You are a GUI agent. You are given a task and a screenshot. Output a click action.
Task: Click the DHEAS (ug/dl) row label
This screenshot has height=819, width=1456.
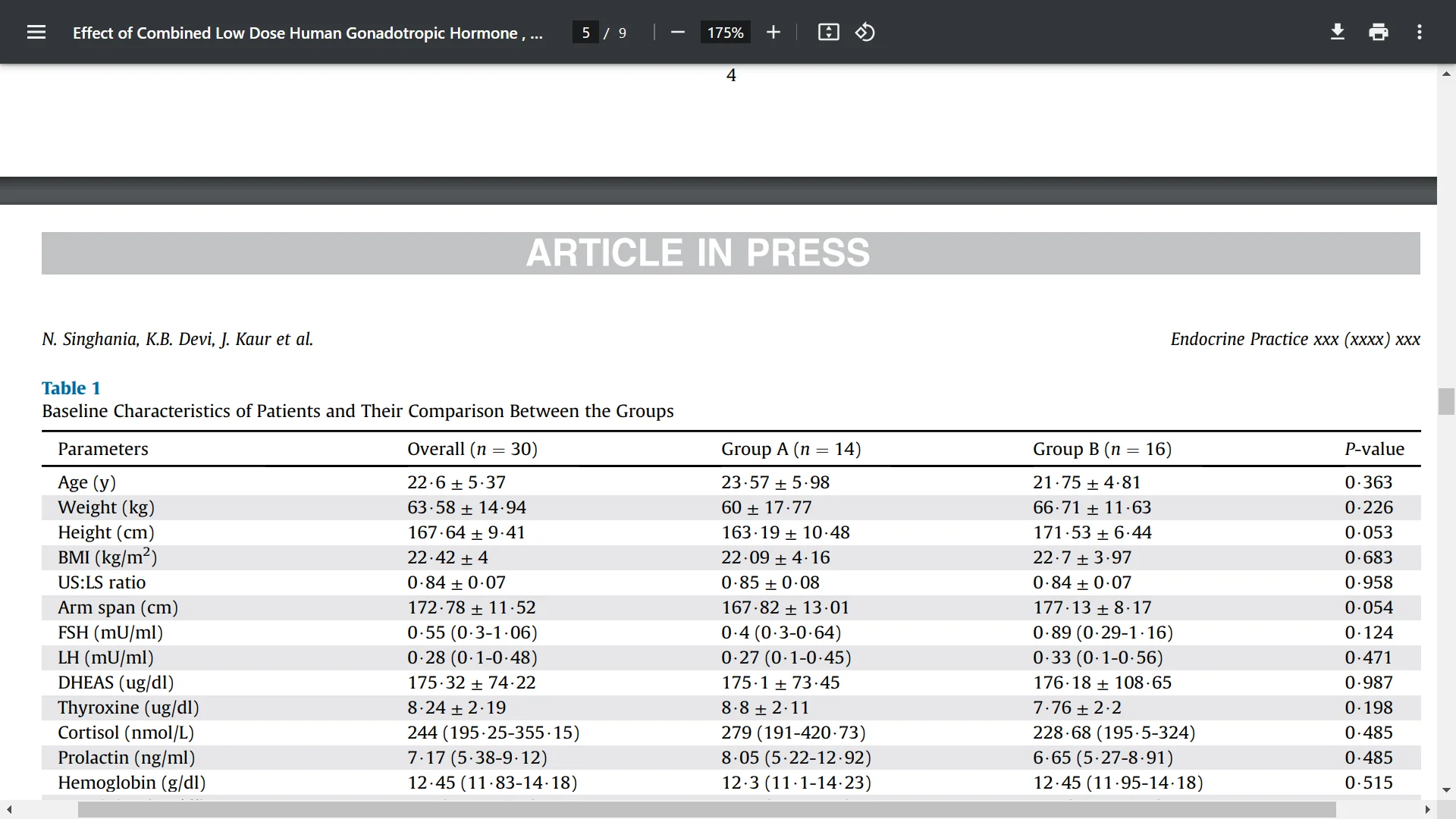pos(116,682)
